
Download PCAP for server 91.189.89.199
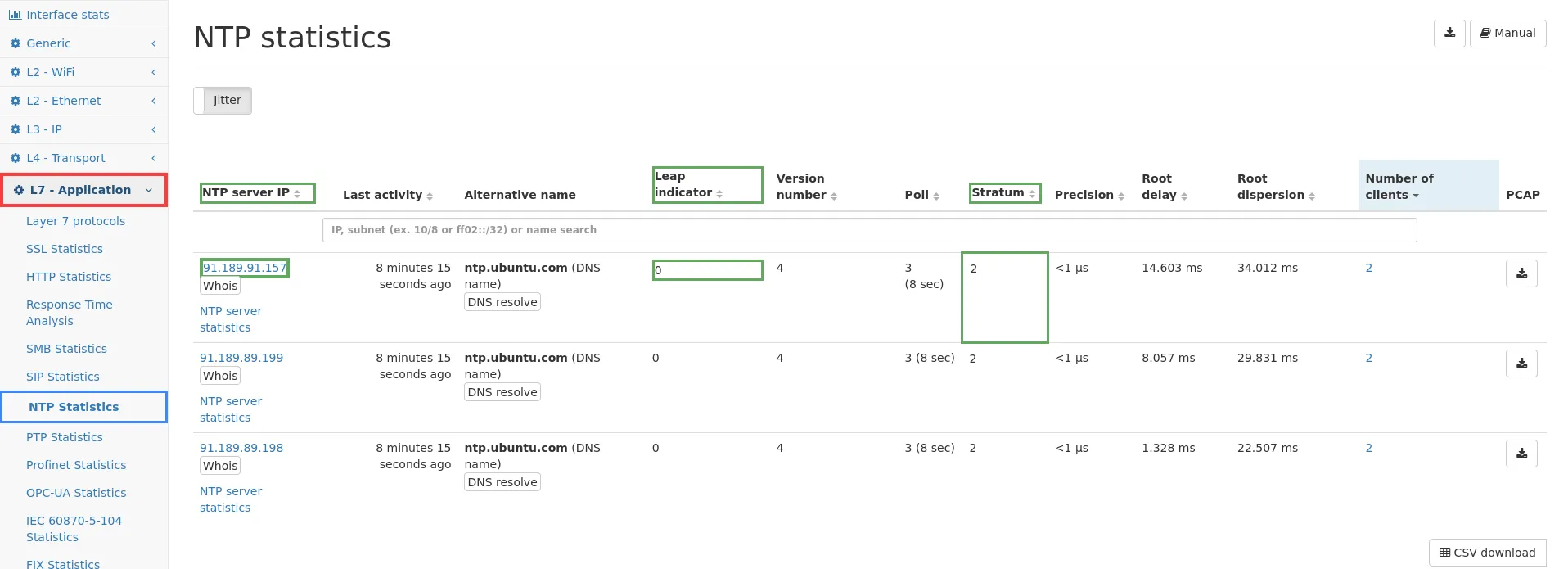(x=1521, y=364)
